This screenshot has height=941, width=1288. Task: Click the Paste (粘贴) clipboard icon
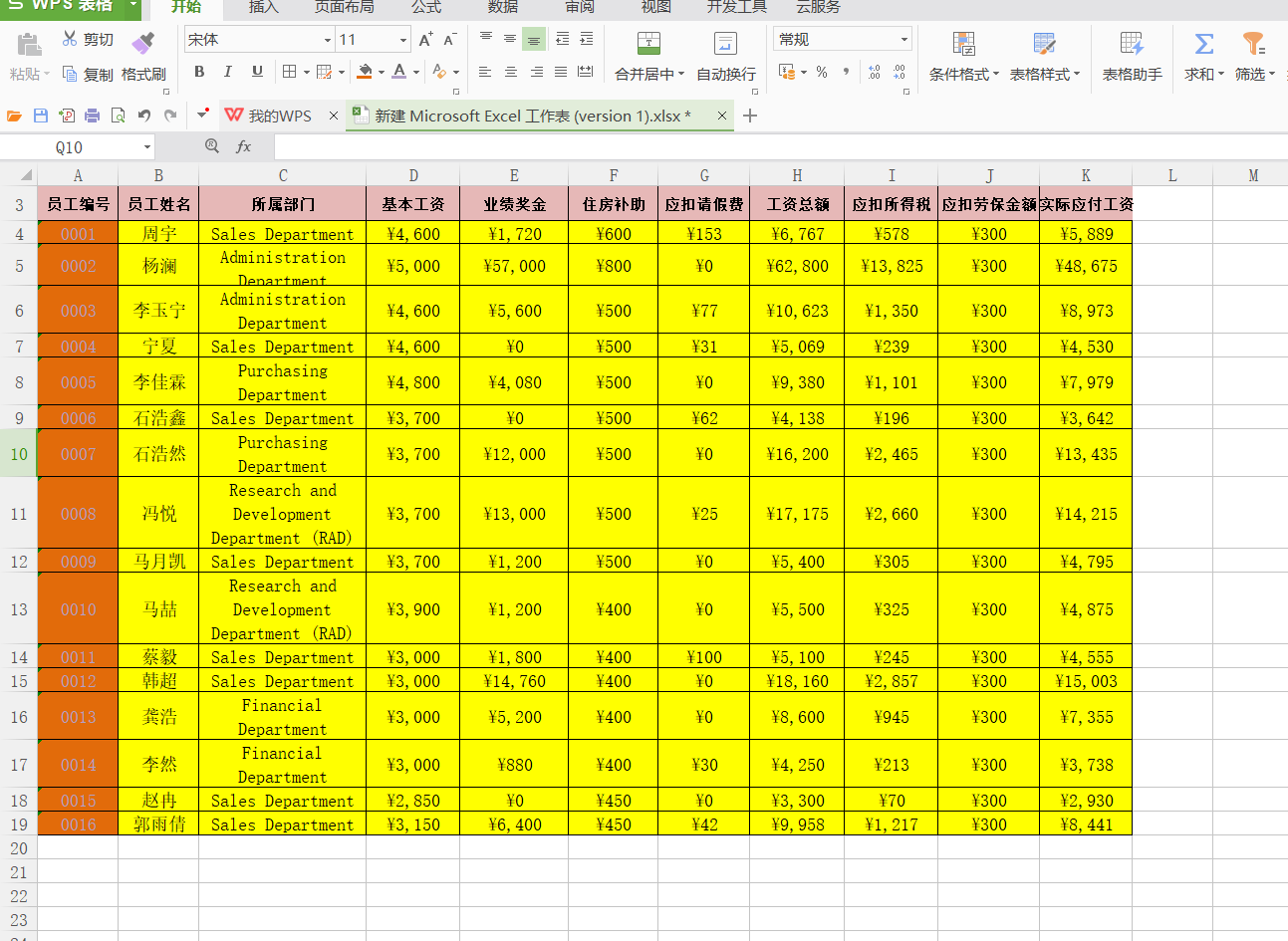(29, 44)
